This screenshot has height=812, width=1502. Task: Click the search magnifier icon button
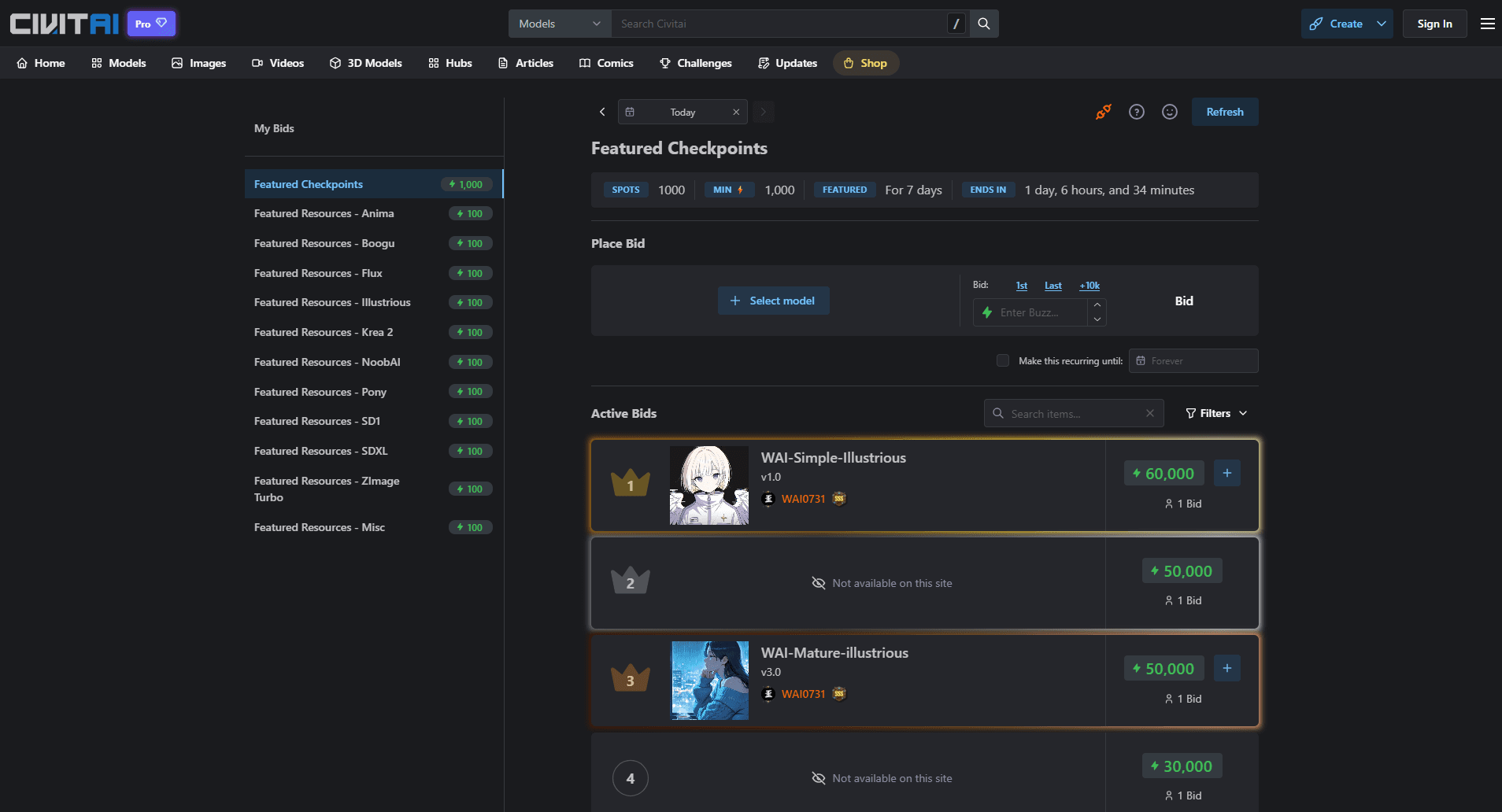(984, 24)
